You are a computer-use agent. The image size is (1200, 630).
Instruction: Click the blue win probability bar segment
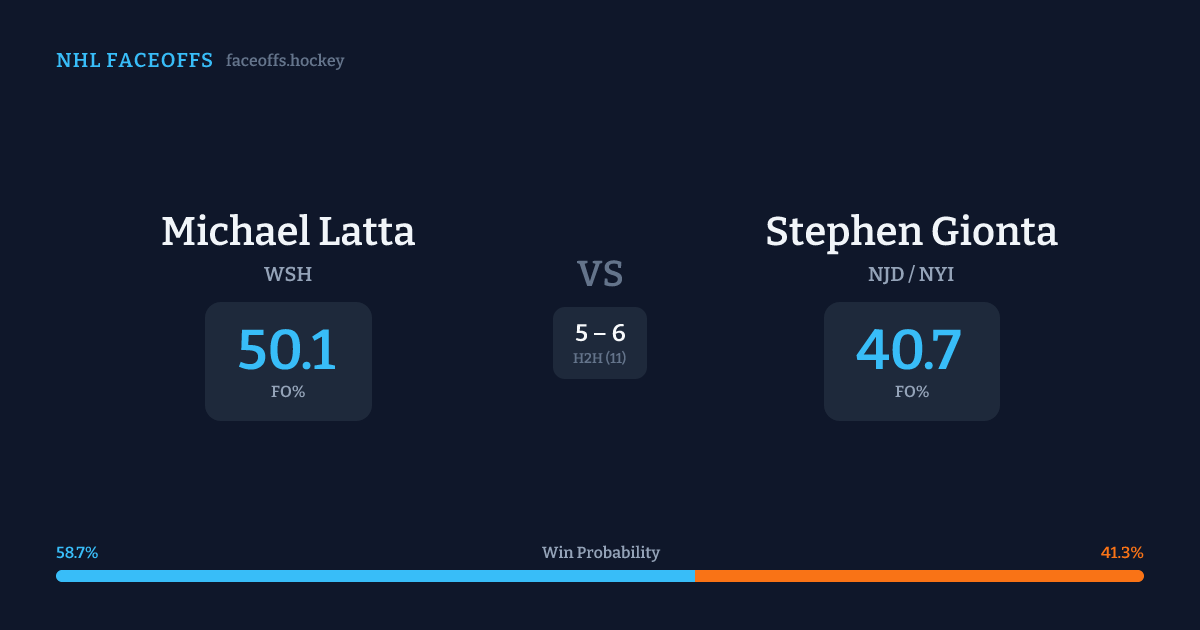[375, 576]
